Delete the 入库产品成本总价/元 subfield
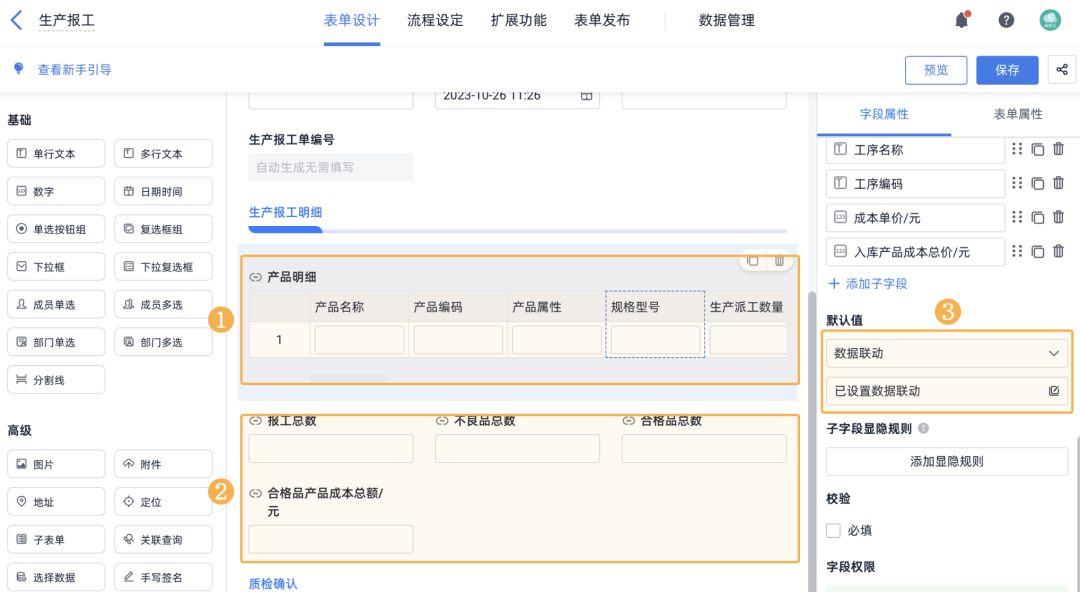The width and height of the screenshot is (1080, 592). [x=1059, y=251]
